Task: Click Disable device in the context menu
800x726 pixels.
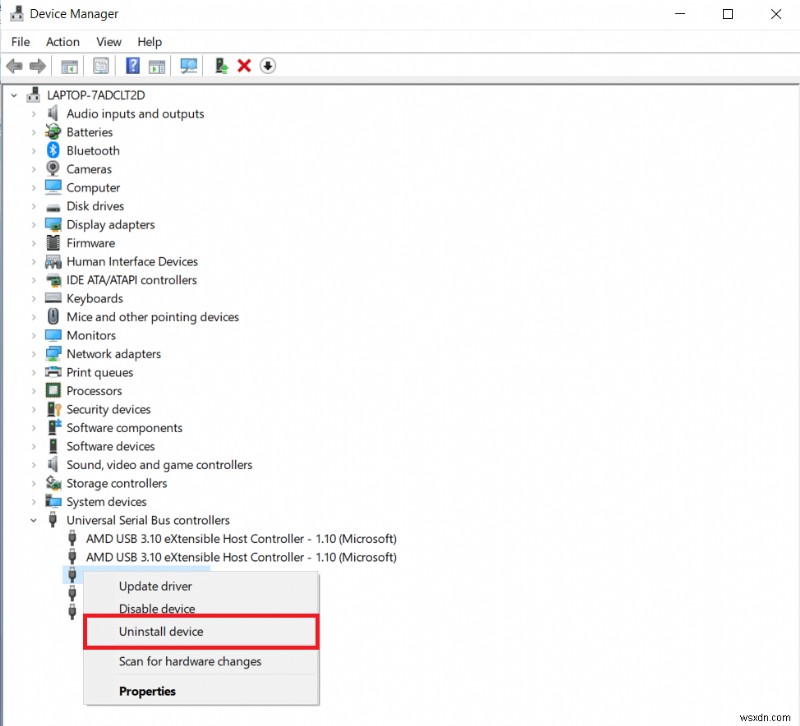Action: [x=157, y=608]
